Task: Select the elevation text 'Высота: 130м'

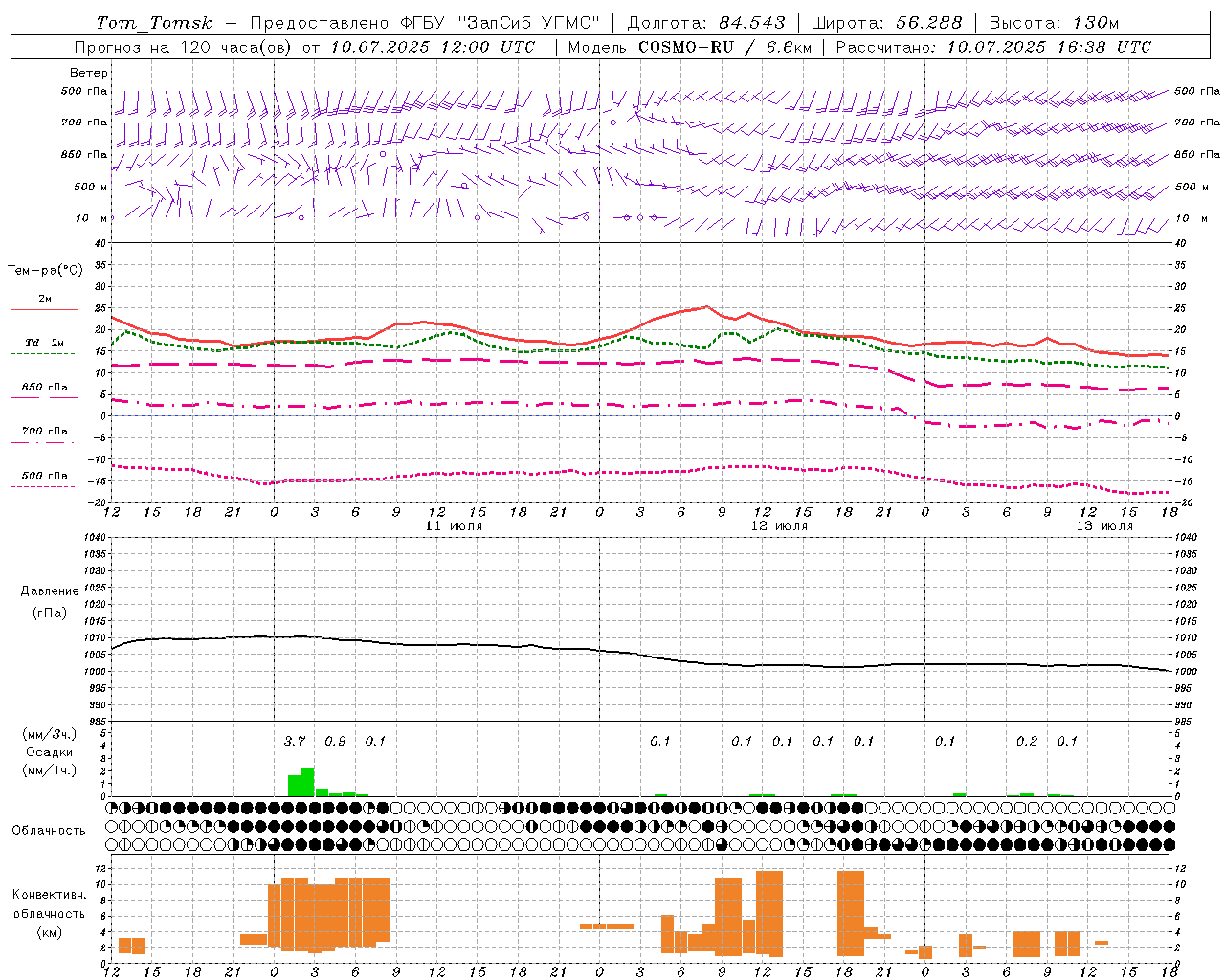Action: pos(1054,23)
